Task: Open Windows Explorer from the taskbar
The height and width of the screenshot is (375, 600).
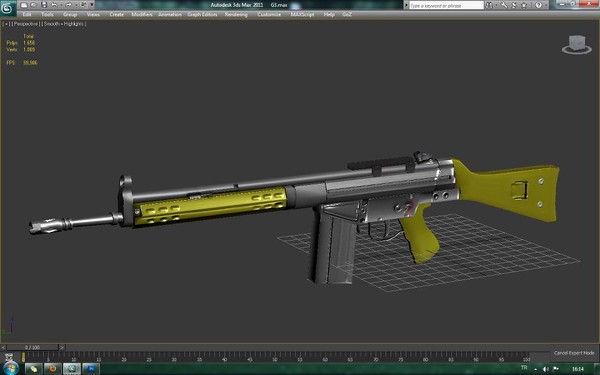Action: 33,369
